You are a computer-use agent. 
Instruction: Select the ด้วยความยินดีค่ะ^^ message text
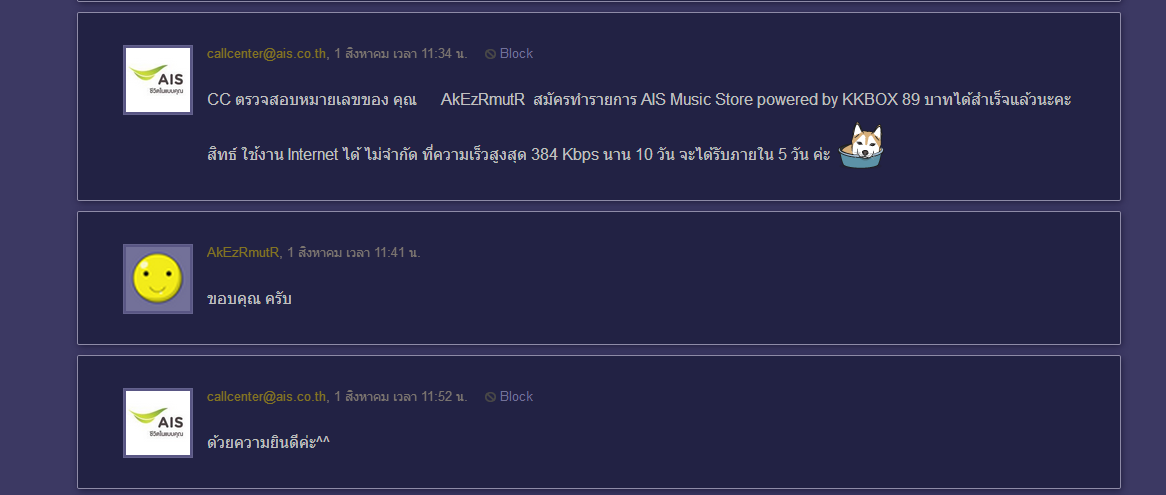(x=268, y=443)
